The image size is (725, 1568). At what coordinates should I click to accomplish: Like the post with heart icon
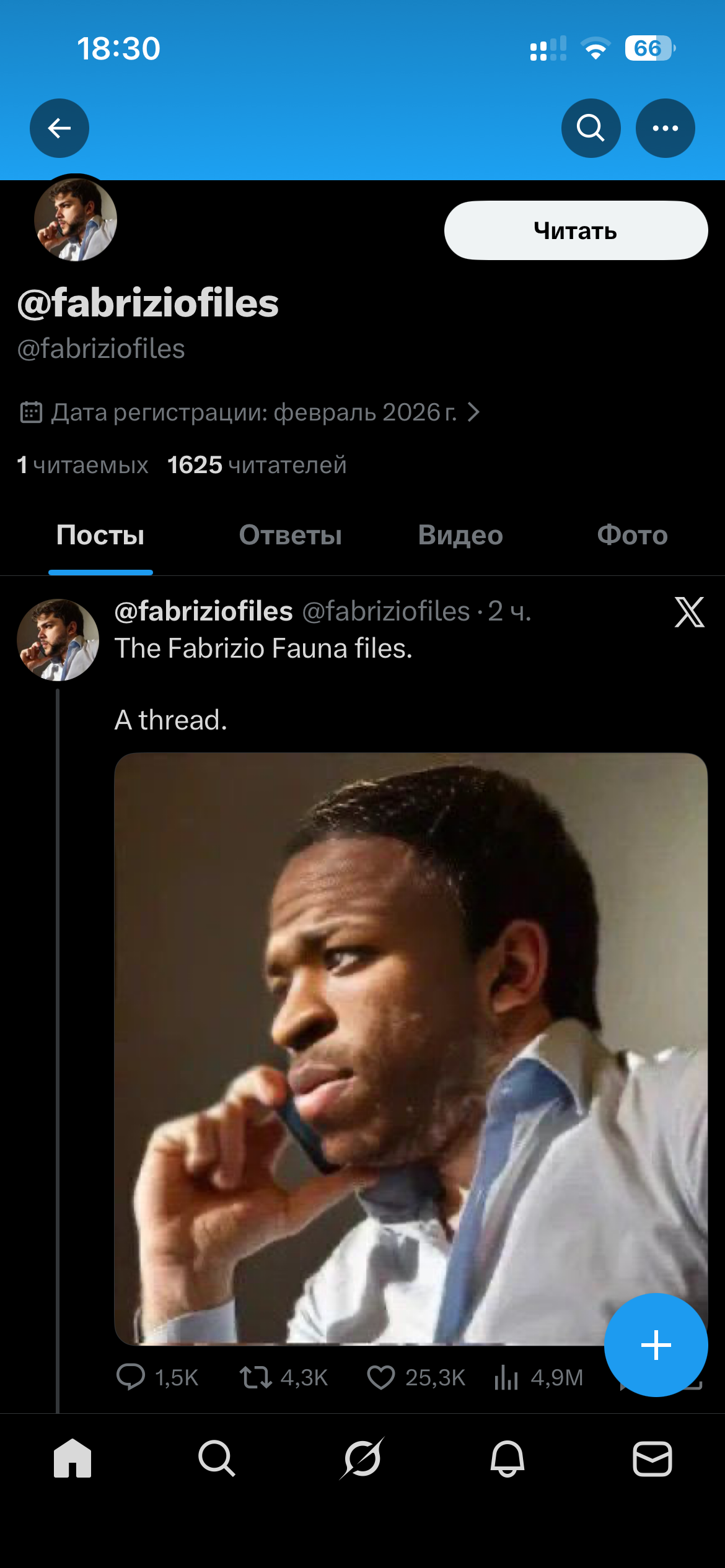coord(381,1377)
